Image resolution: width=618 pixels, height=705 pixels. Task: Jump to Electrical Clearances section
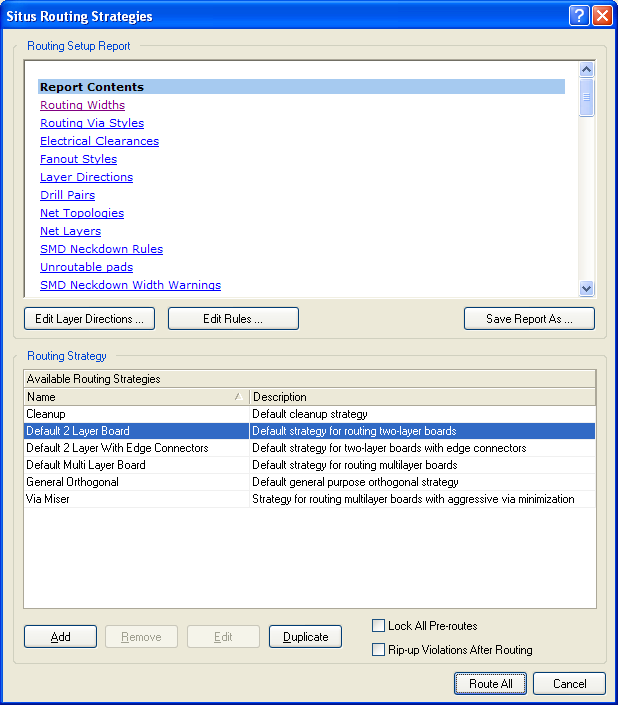coord(99,141)
